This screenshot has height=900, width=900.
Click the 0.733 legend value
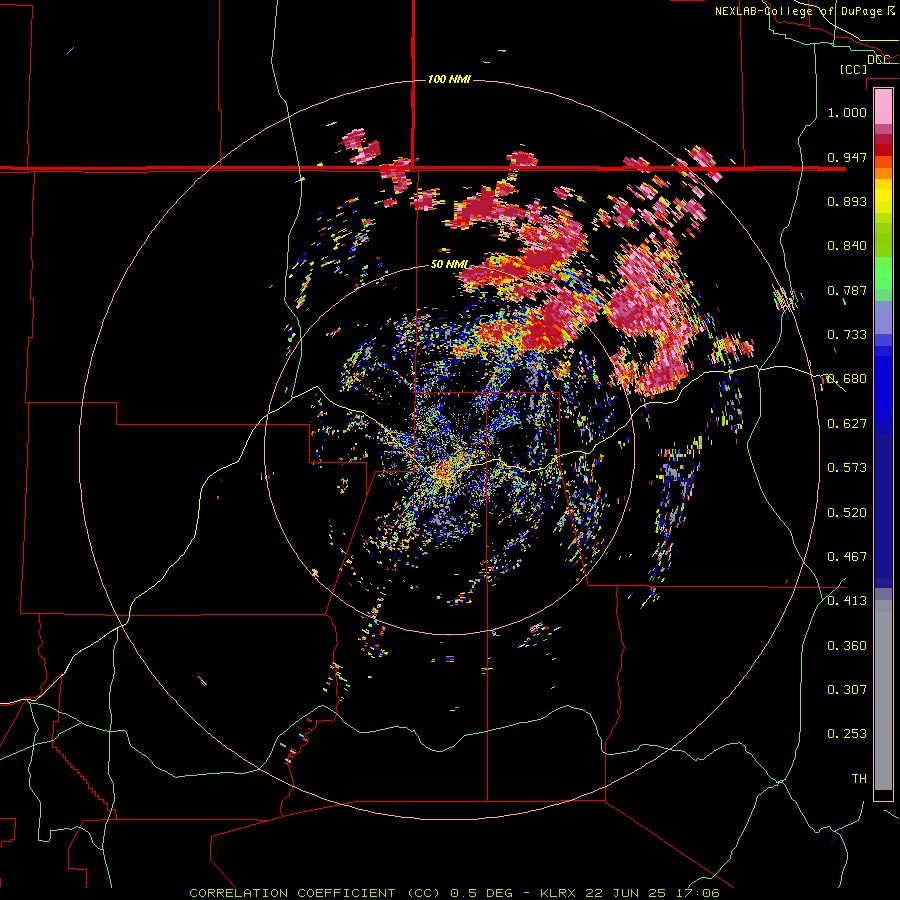click(847, 335)
